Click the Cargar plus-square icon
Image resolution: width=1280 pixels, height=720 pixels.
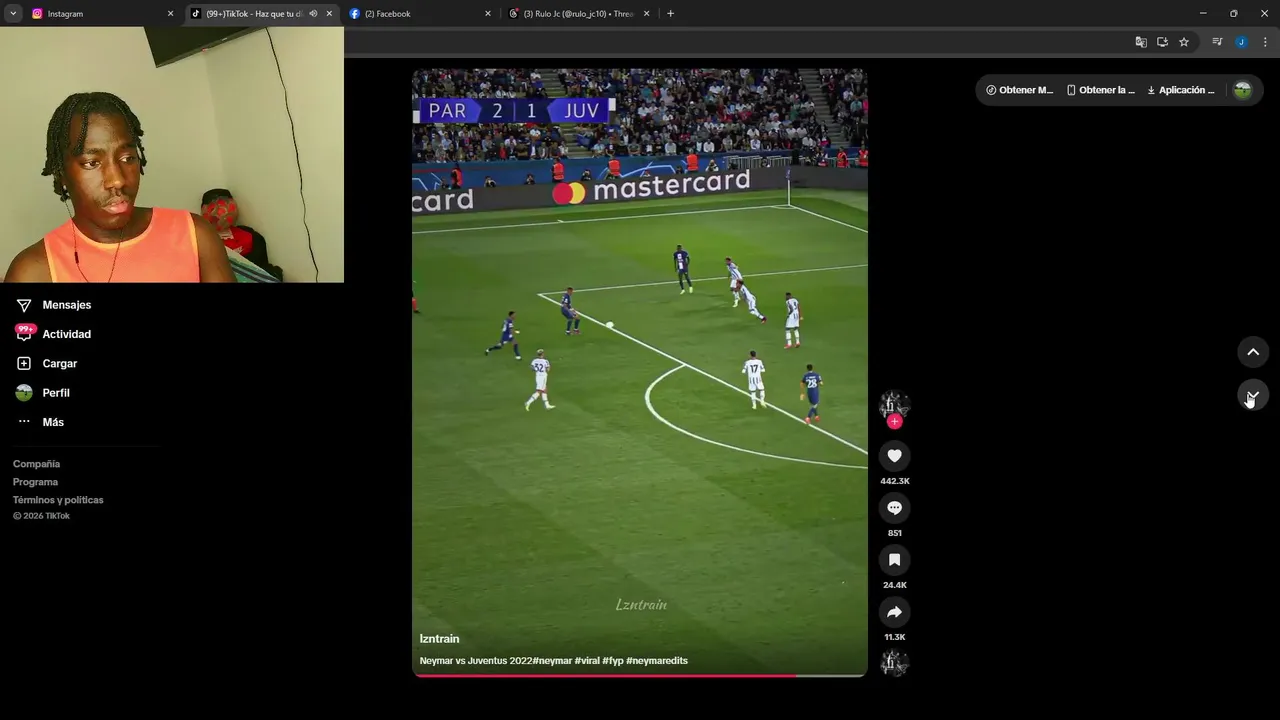click(x=24, y=364)
